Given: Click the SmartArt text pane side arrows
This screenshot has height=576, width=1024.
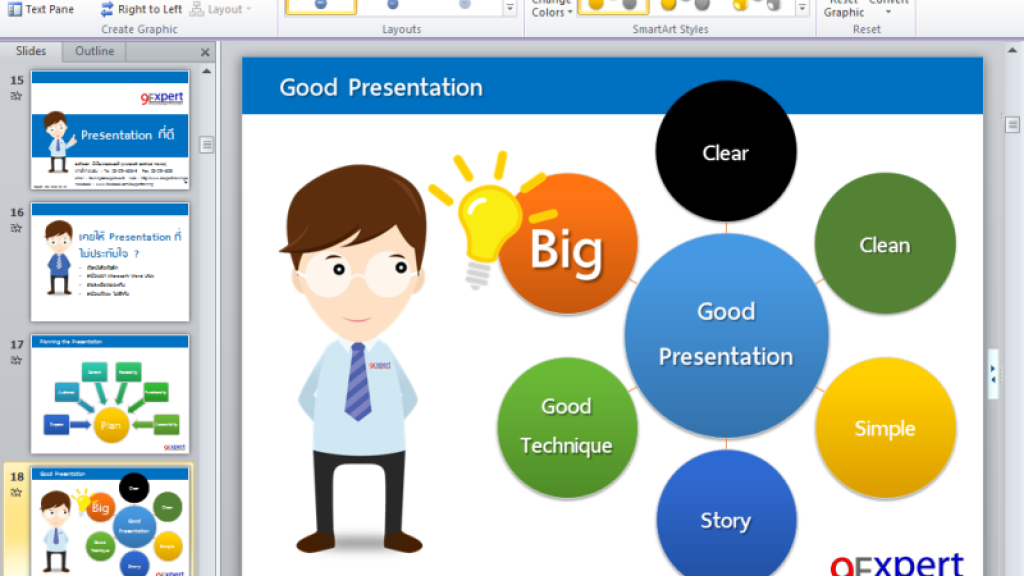Looking at the screenshot, I should coord(993,374).
